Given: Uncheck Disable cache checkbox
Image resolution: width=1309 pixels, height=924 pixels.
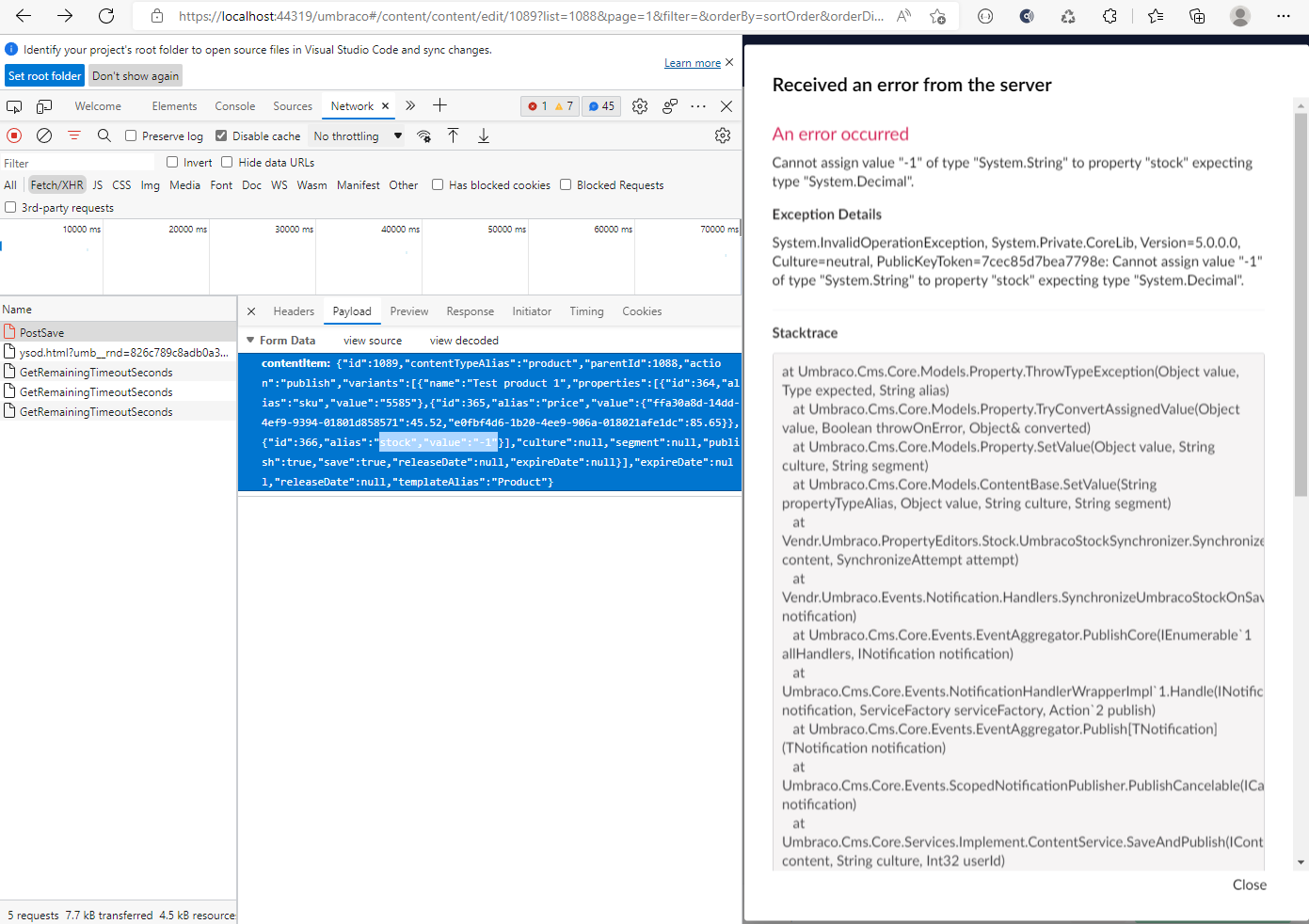Looking at the screenshot, I should [221, 135].
